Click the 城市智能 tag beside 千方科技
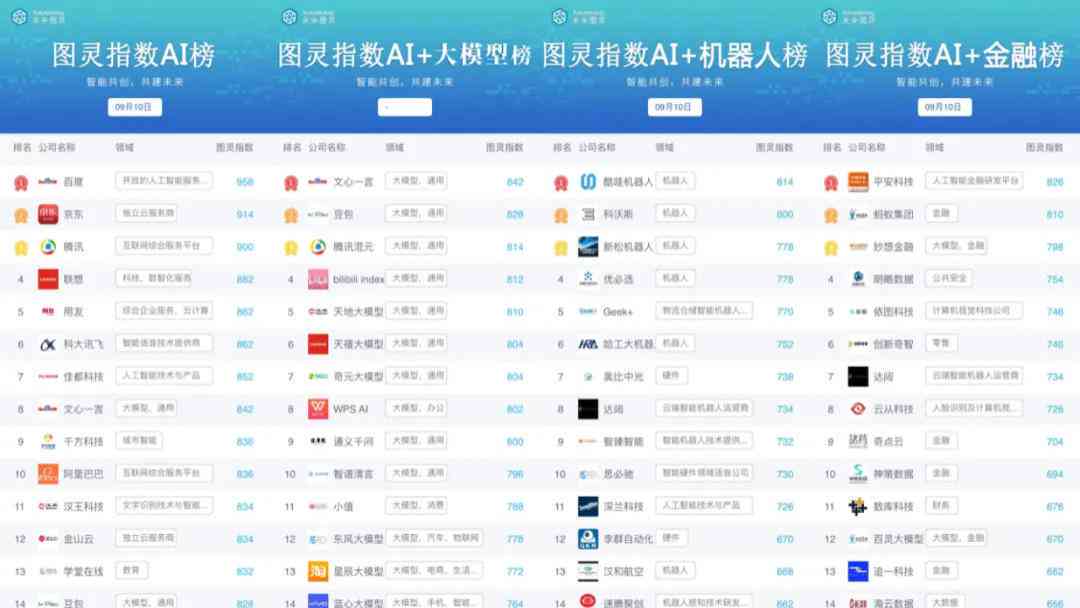 click(139, 441)
